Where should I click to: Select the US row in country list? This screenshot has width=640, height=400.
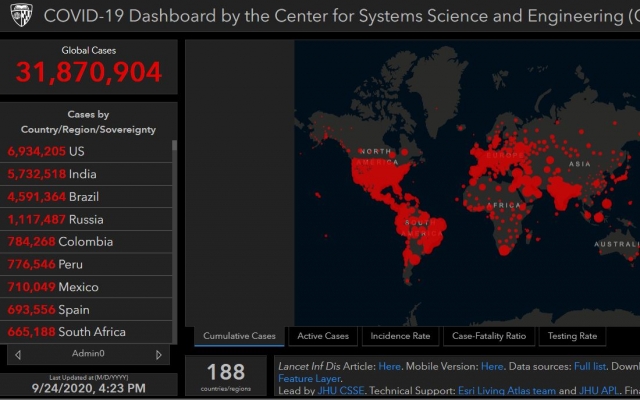pos(86,151)
